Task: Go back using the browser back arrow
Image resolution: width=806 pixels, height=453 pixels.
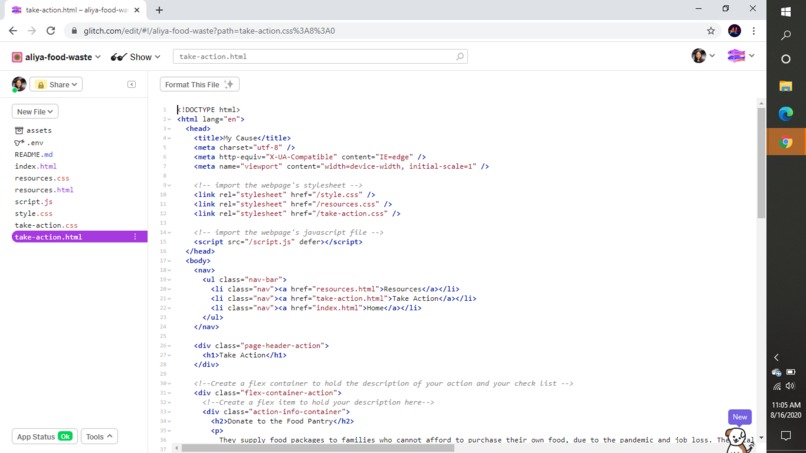Action: (13, 31)
